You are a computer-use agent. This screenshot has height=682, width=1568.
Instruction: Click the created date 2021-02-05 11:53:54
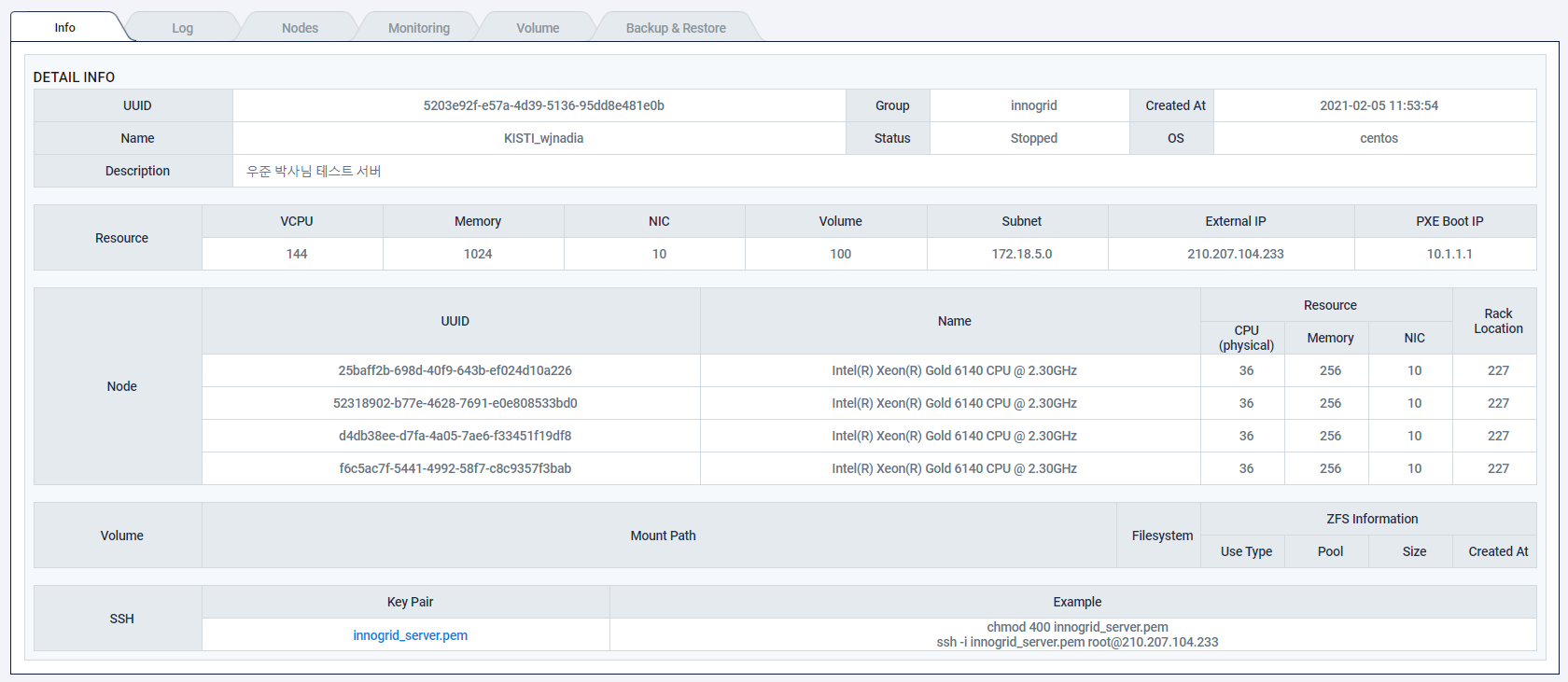click(x=1379, y=105)
